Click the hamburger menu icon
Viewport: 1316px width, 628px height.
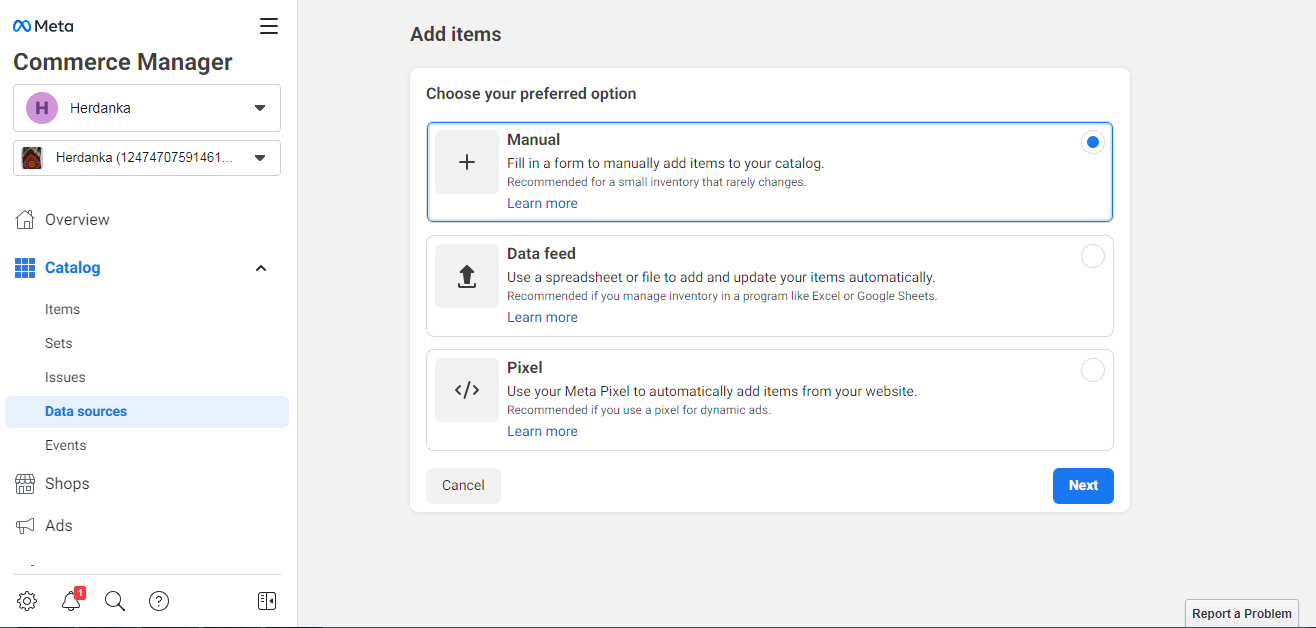[269, 26]
